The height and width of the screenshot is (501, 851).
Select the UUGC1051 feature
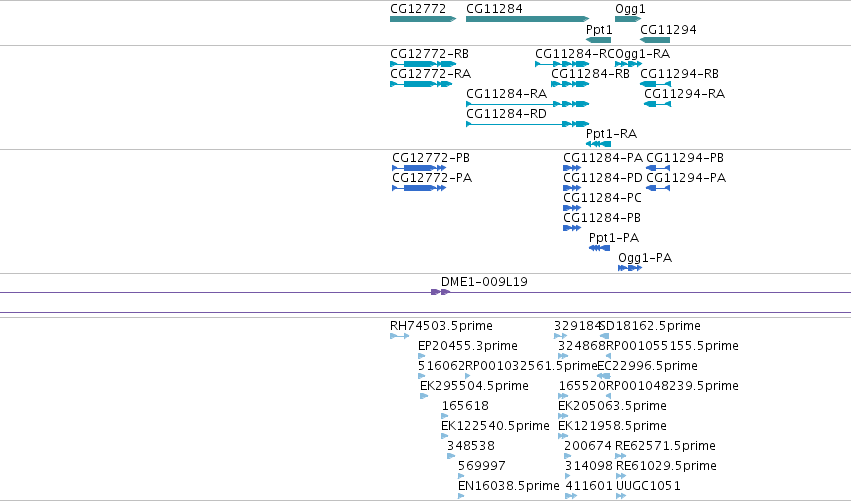tap(621, 496)
